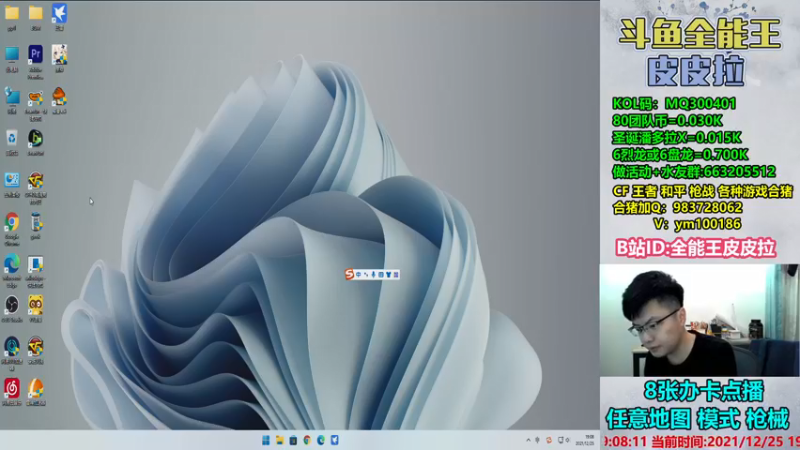
Task: Launch the CrossFire shortcut beside Control Panel
Action: click(x=35, y=180)
